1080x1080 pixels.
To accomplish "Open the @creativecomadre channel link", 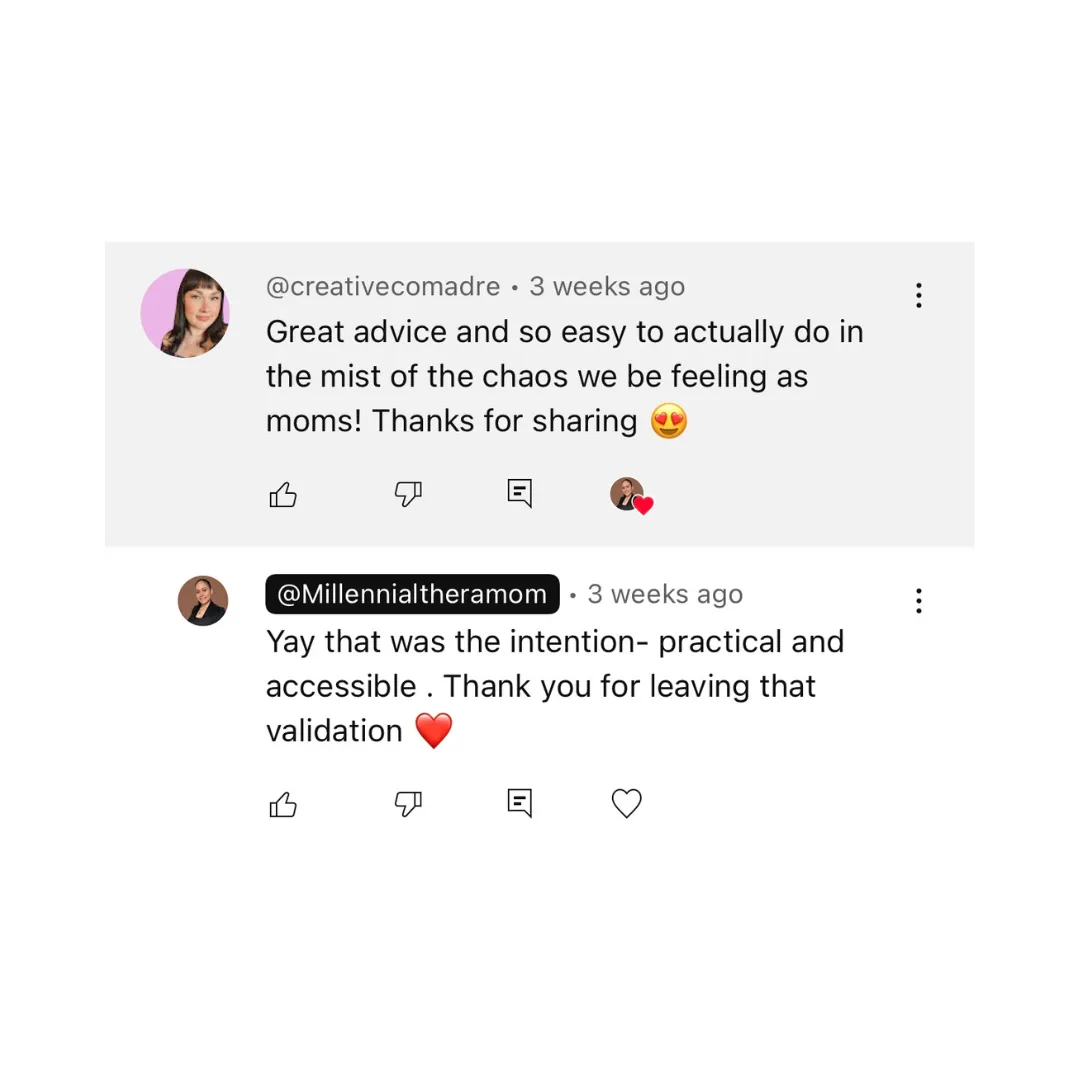I will coord(382,286).
